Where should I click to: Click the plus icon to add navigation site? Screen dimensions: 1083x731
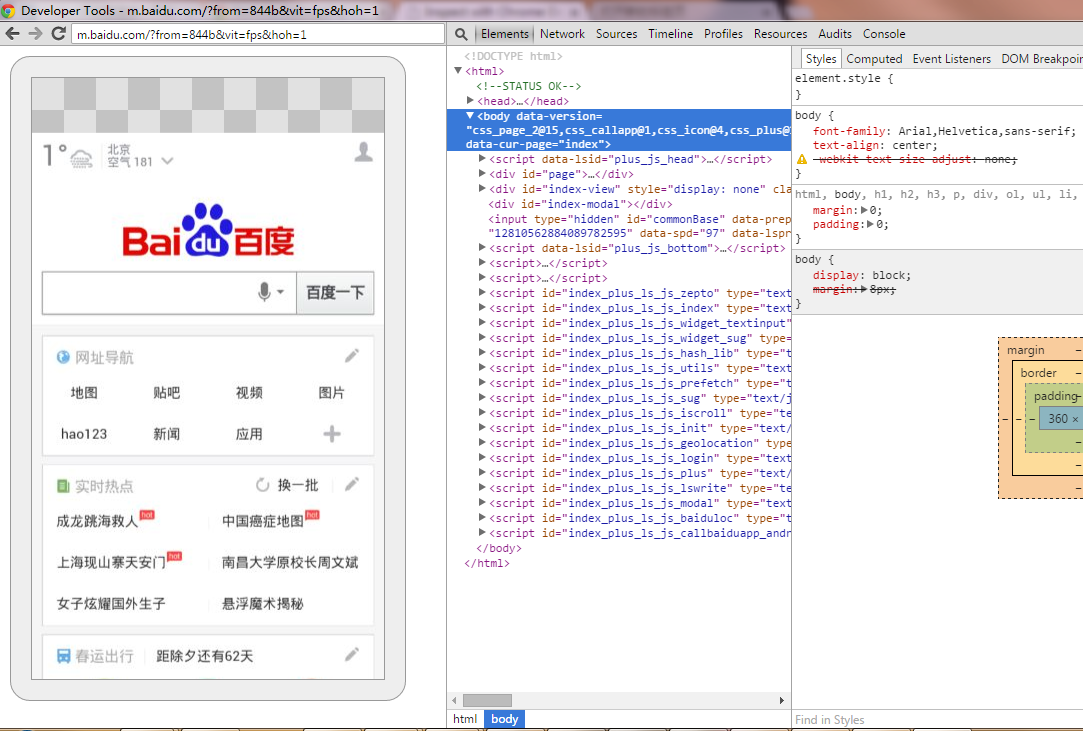click(x=332, y=434)
